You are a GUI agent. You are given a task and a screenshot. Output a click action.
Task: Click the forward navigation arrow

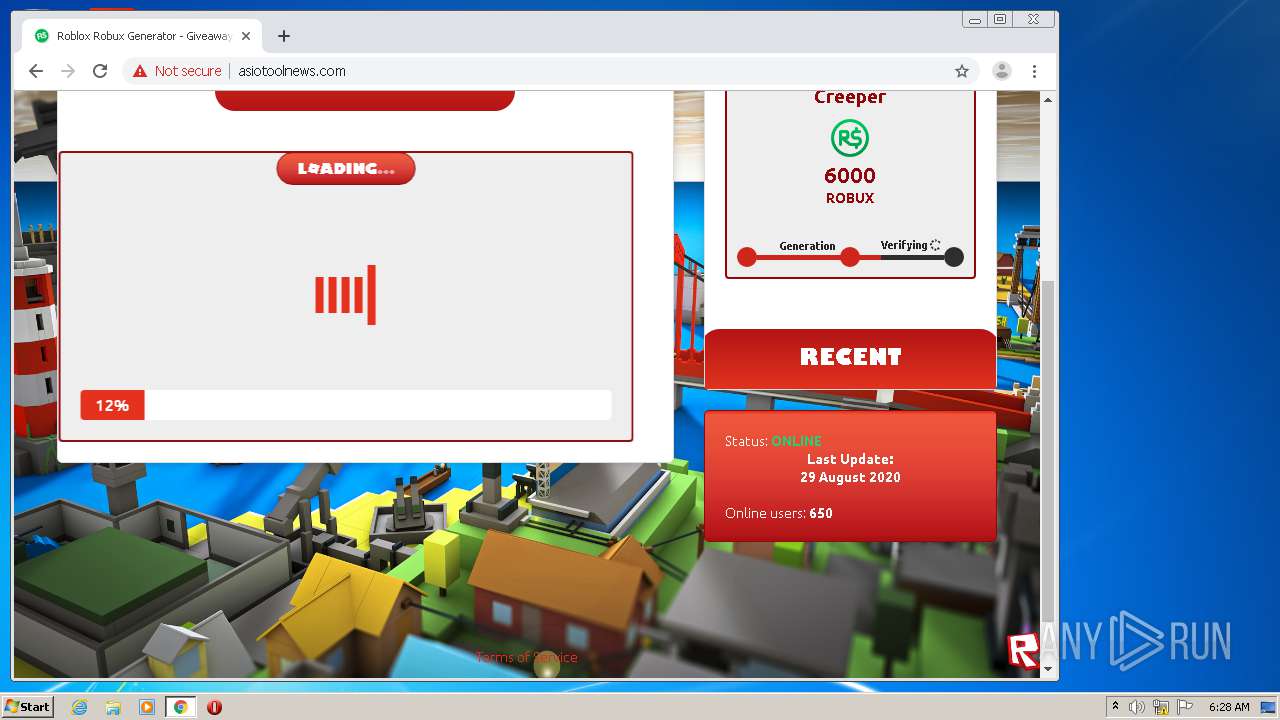pos(68,71)
